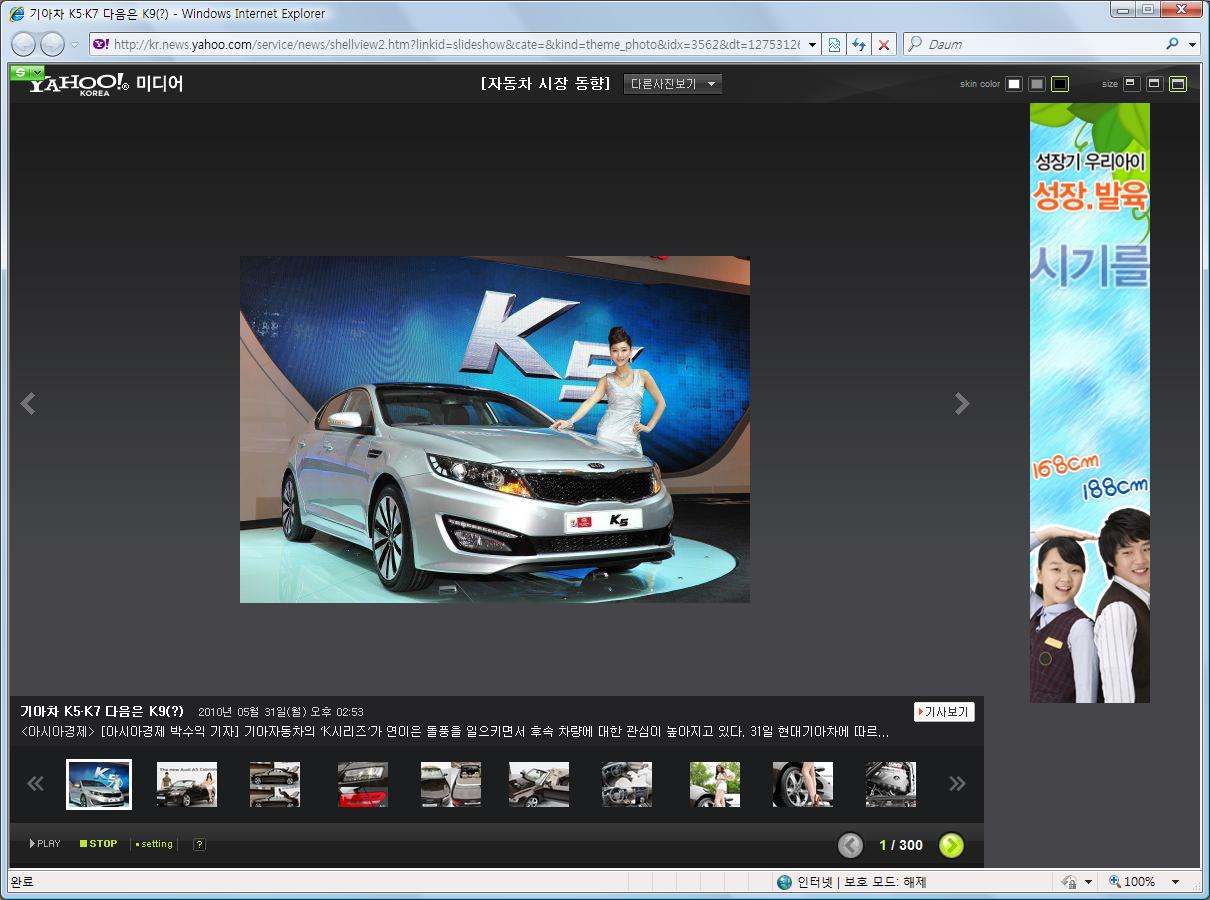Go forward with the browser Forward button
The image size is (1210, 900).
click(52, 44)
